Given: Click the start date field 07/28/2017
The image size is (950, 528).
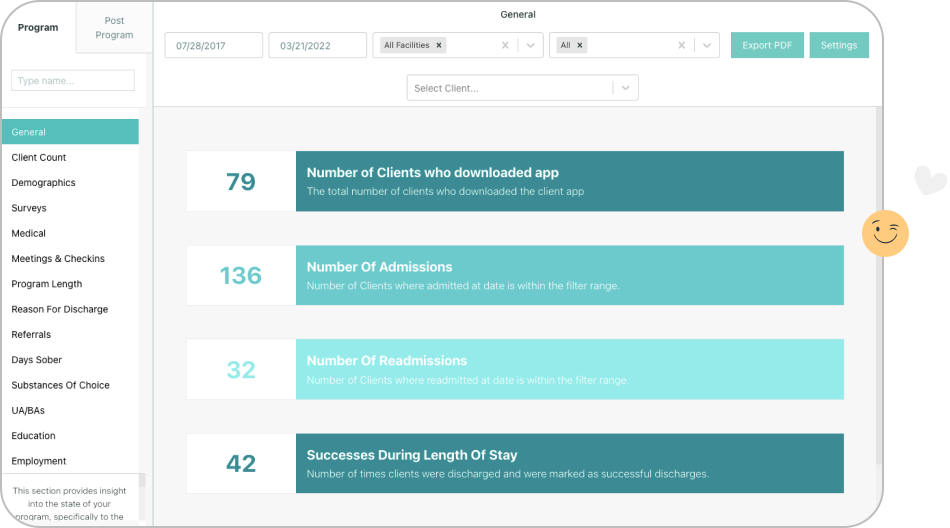Looking at the screenshot, I should click(214, 46).
